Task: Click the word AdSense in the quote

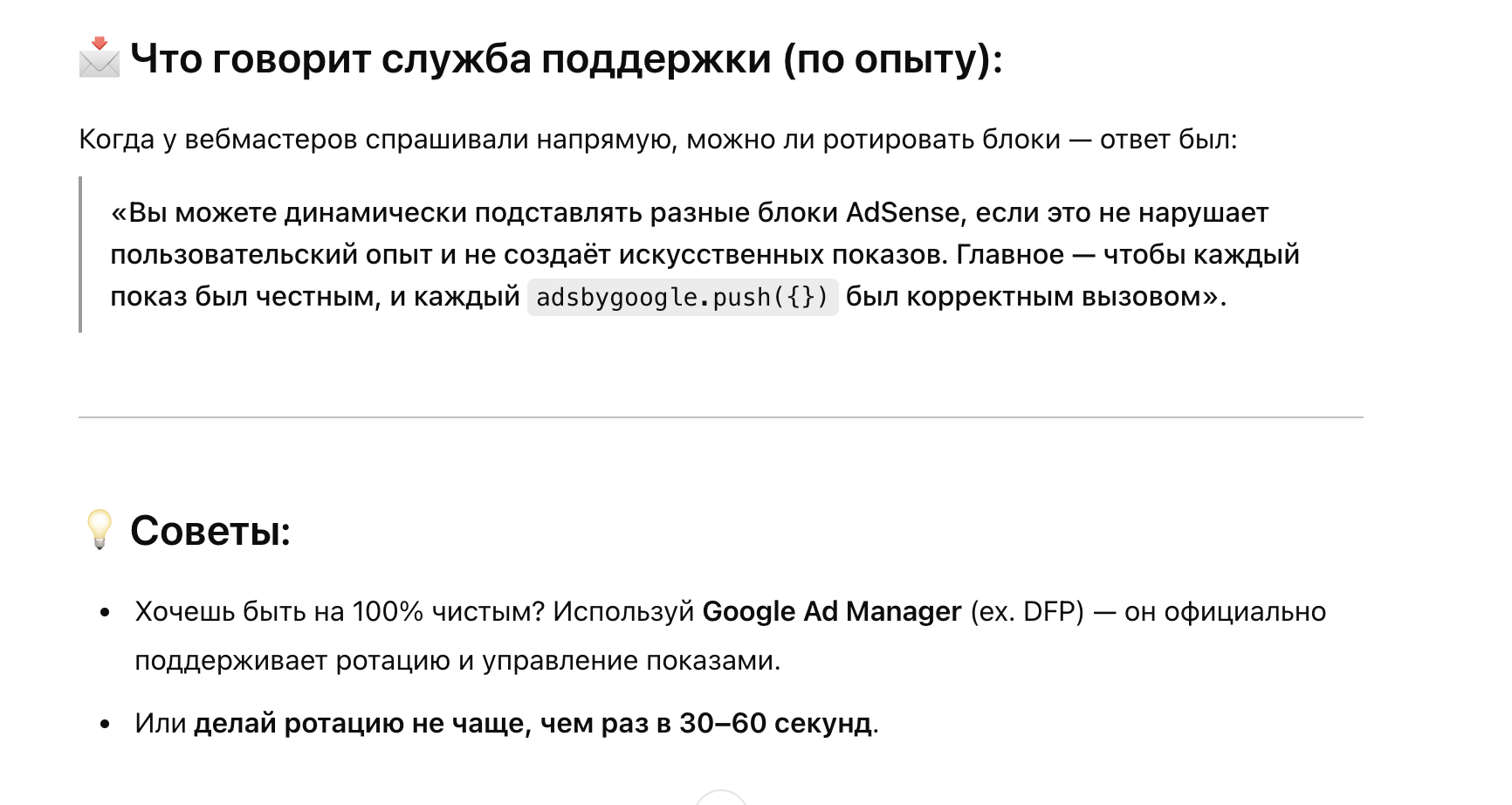Action: (x=904, y=212)
